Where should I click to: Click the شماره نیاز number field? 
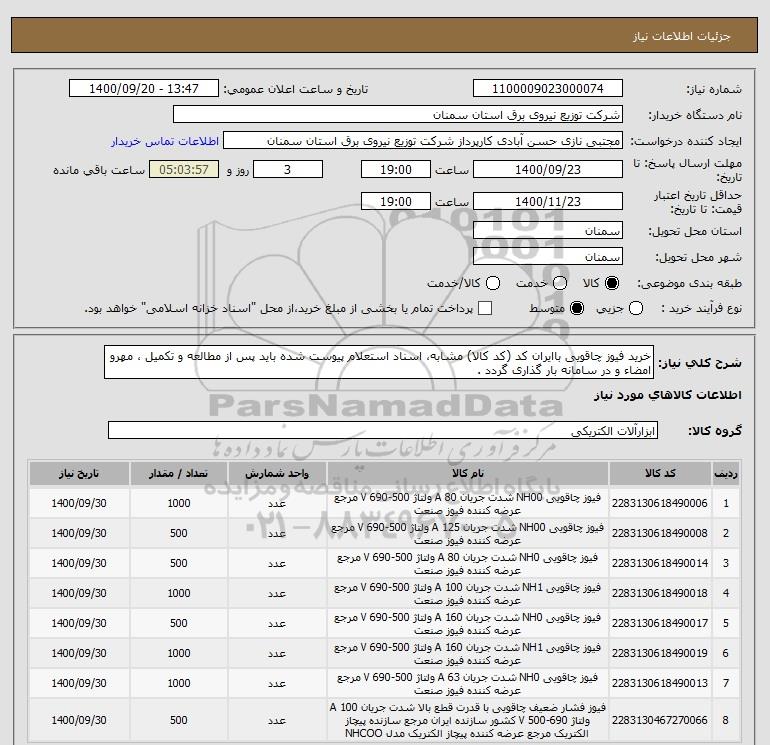[548, 88]
